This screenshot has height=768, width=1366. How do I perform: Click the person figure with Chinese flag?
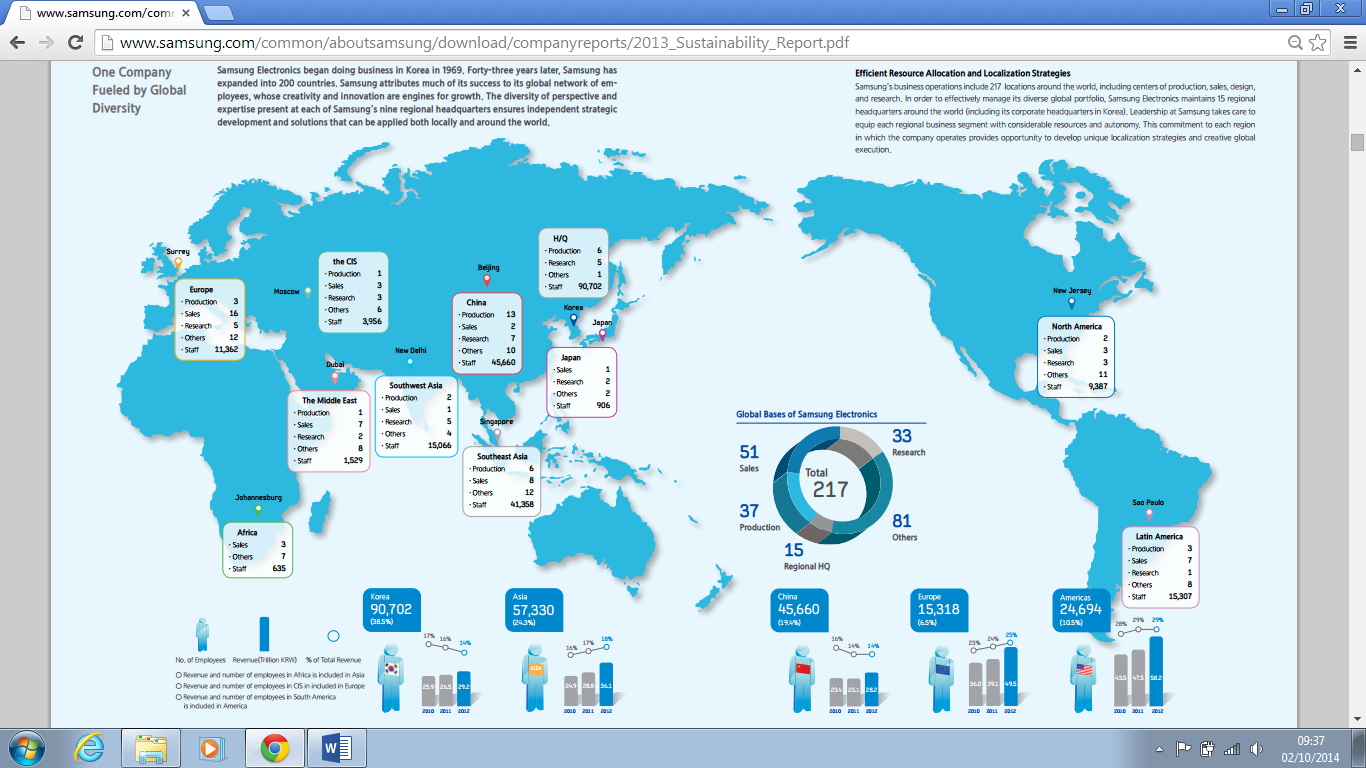tap(802, 677)
